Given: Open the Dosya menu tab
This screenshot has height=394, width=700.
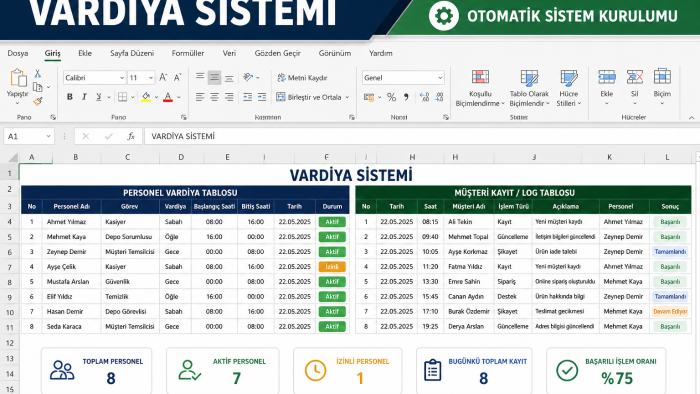Looking at the screenshot, I should click(18, 53).
